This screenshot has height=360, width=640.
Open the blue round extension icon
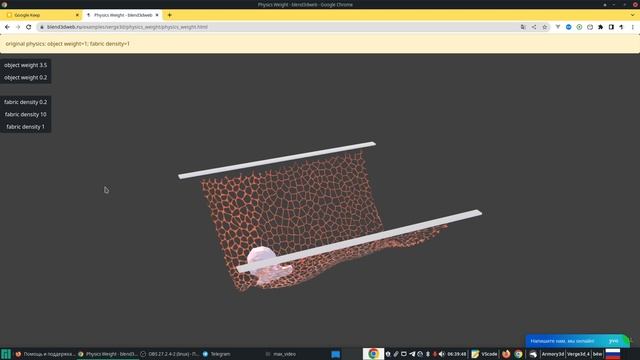(569, 27)
